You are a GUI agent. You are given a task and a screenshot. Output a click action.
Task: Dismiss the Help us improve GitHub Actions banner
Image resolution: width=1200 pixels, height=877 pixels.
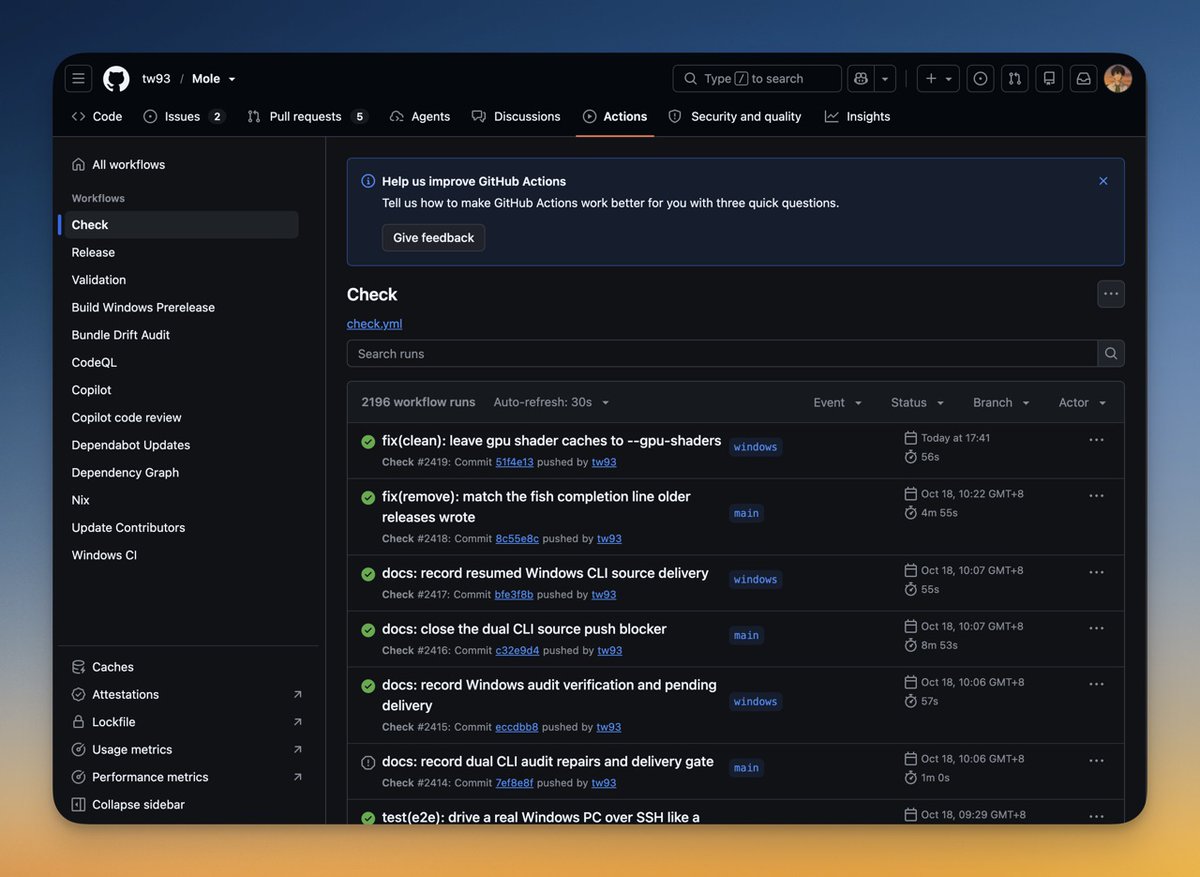[x=1103, y=181]
